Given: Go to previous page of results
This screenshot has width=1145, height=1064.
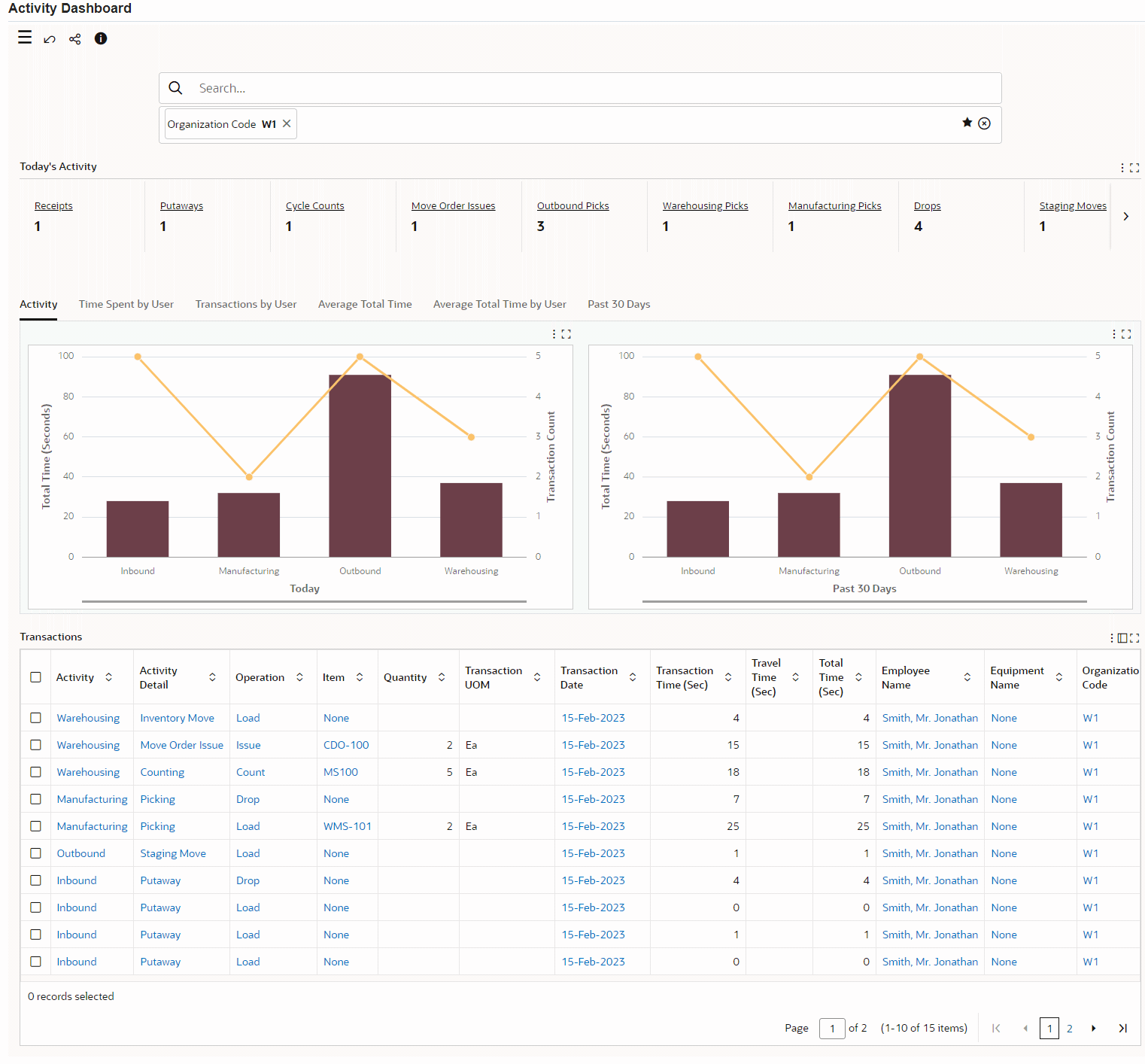Looking at the screenshot, I should pos(1025,1028).
